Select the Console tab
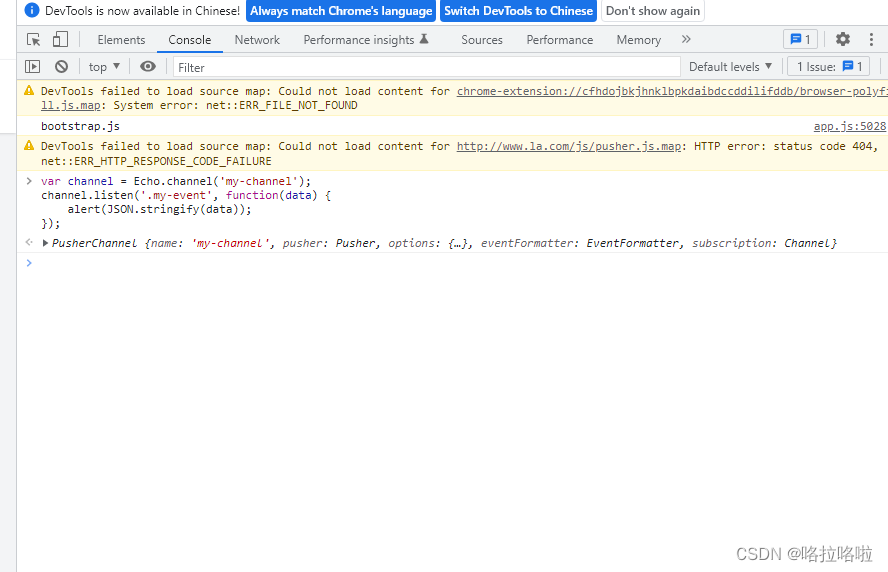Screen dimensions: 888x572 (x=190, y=40)
